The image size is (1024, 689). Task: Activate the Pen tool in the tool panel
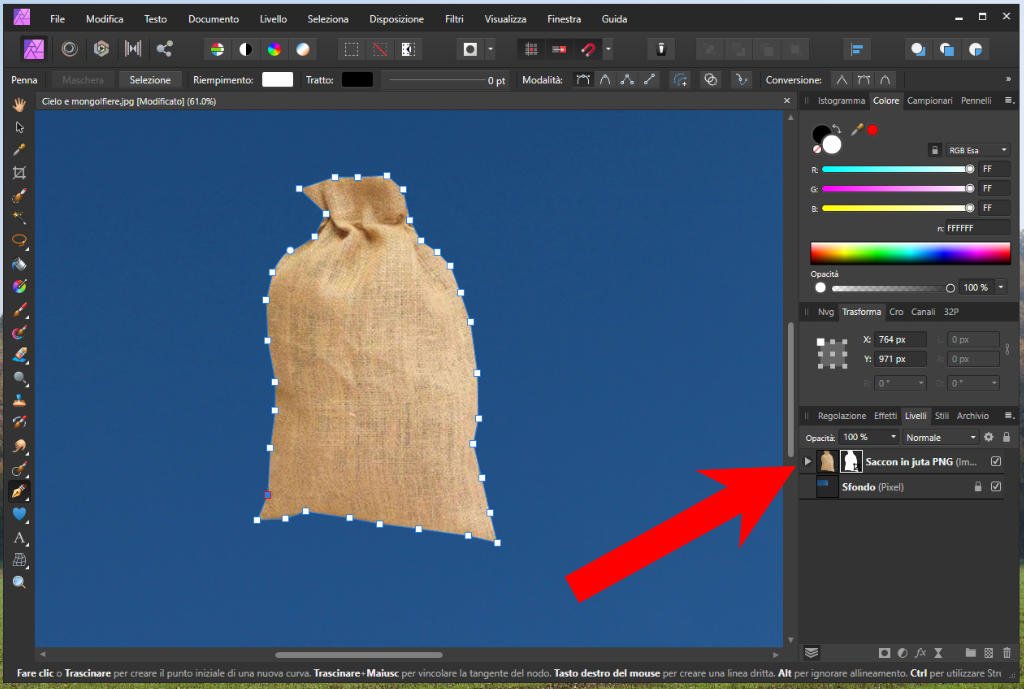click(19, 491)
